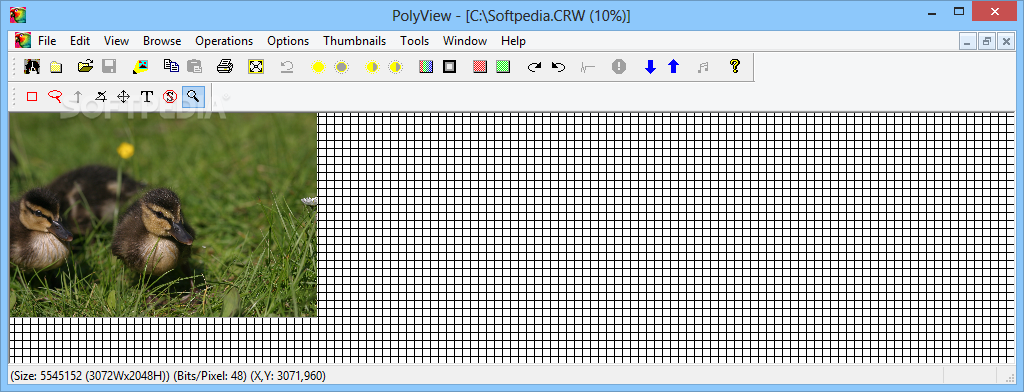Rotate image clockwise with curved arrow icon
This screenshot has width=1024, height=392.
click(535, 67)
